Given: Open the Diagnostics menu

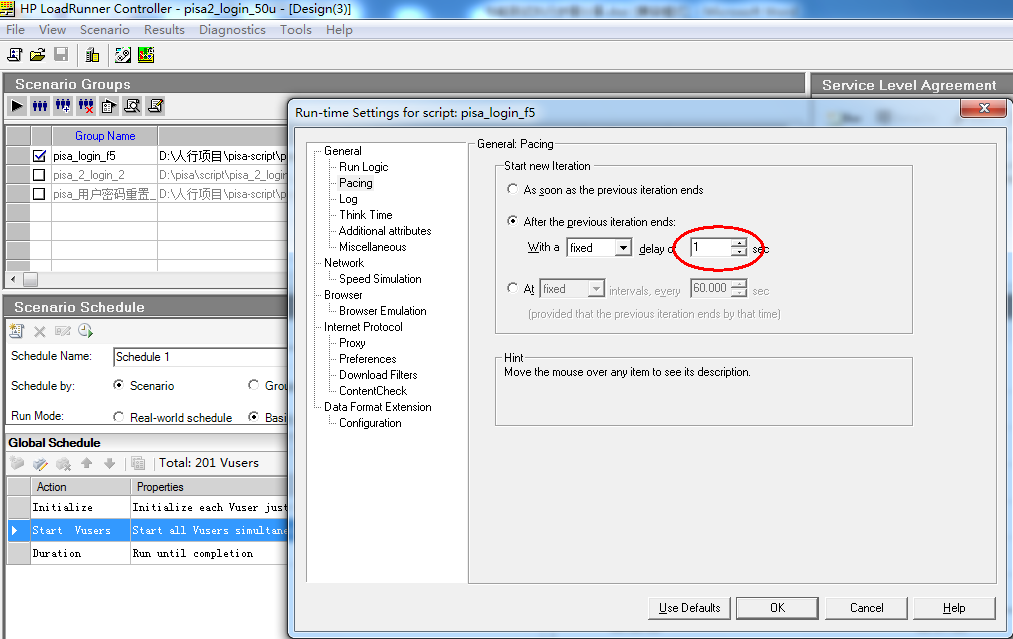Looking at the screenshot, I should [x=232, y=30].
